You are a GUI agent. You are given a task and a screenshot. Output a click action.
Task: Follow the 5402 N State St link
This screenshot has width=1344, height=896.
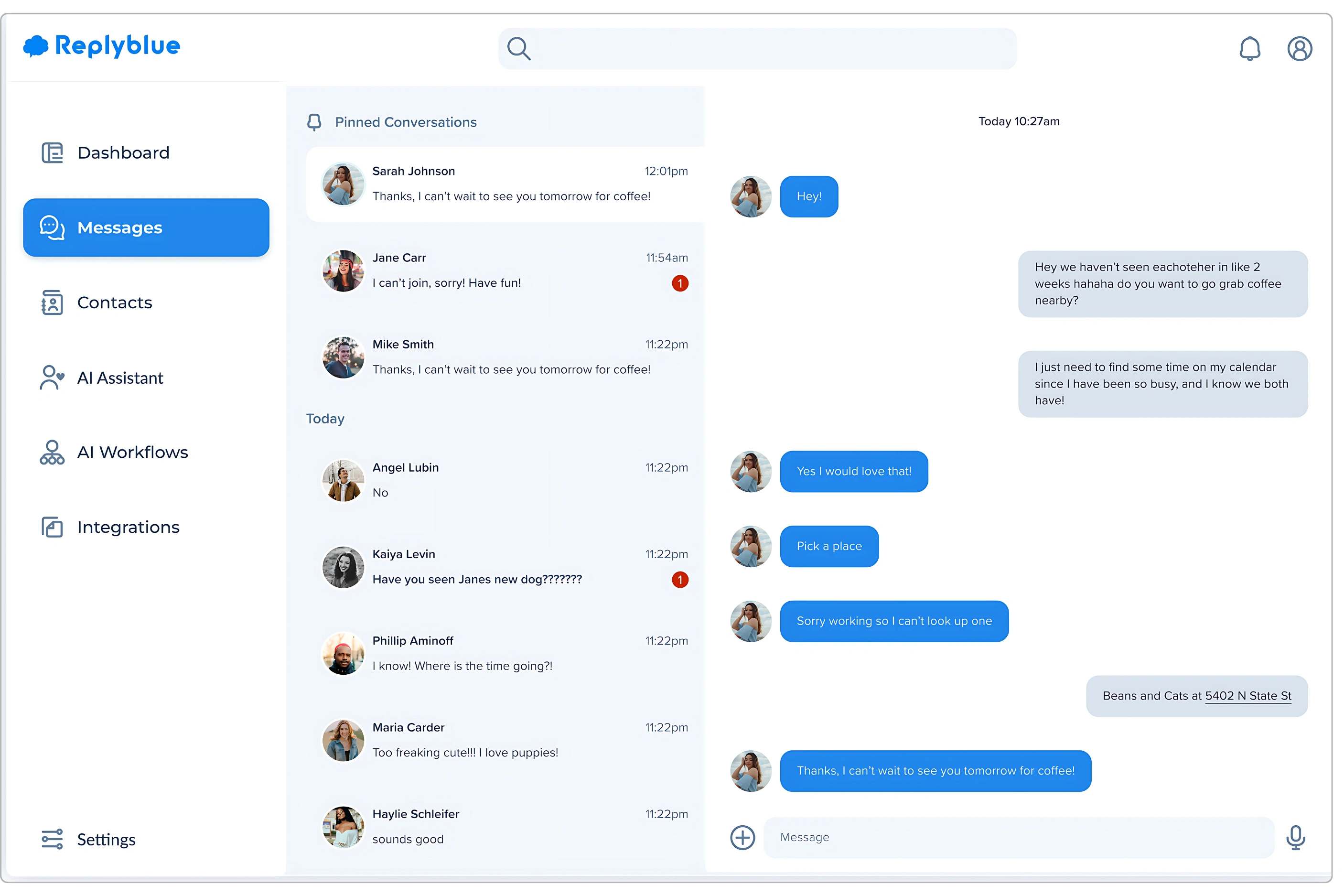[1247, 695]
